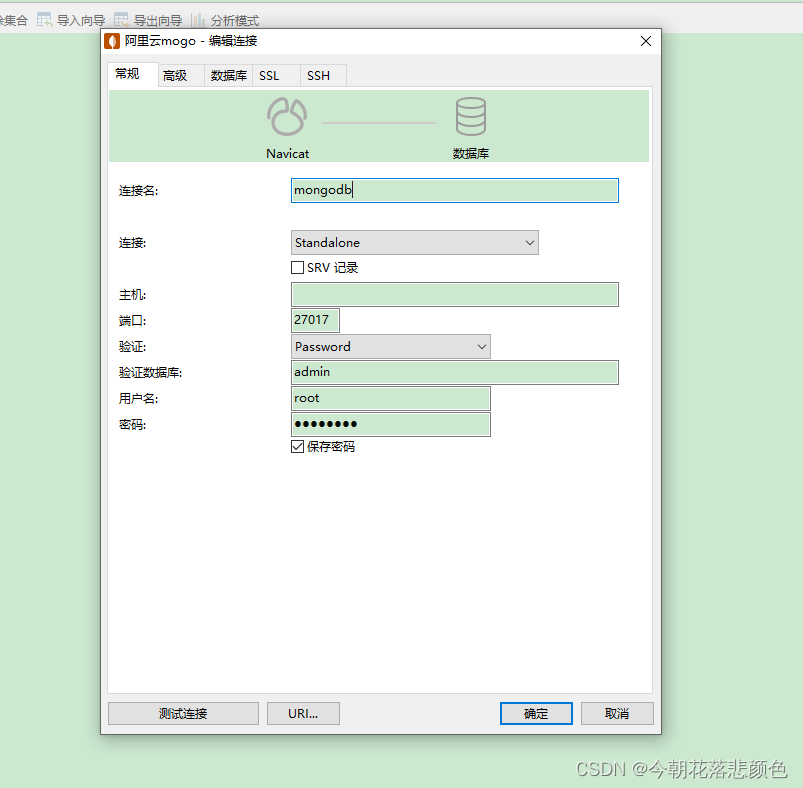
Task: Click the green CSDN watermark text
Action: [680, 770]
